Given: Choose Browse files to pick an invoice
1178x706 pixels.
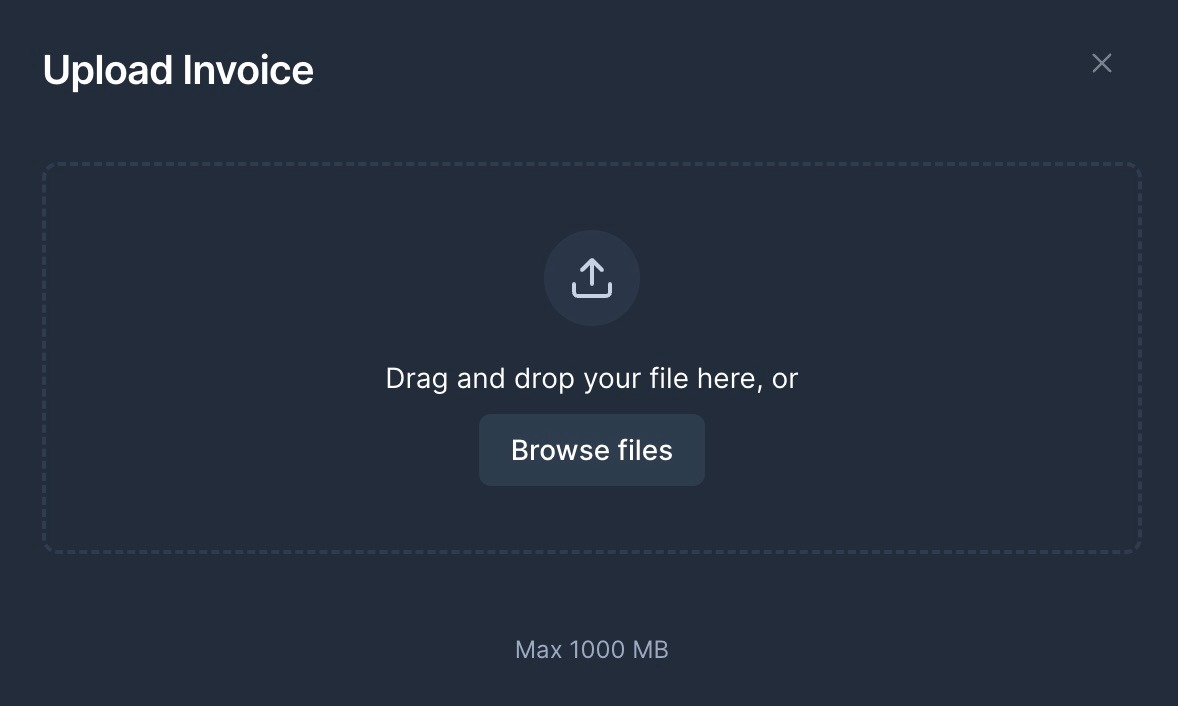Looking at the screenshot, I should [x=591, y=450].
